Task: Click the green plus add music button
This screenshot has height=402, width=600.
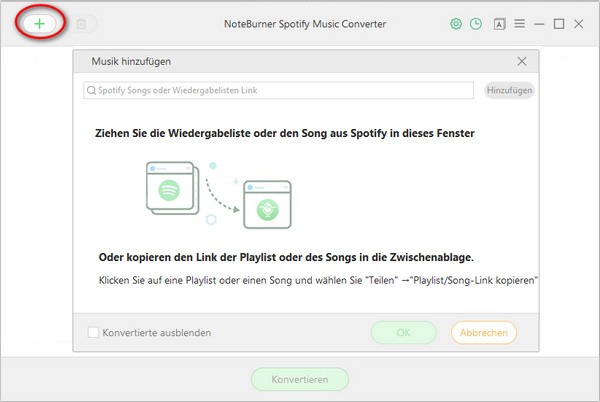Action: (x=39, y=24)
